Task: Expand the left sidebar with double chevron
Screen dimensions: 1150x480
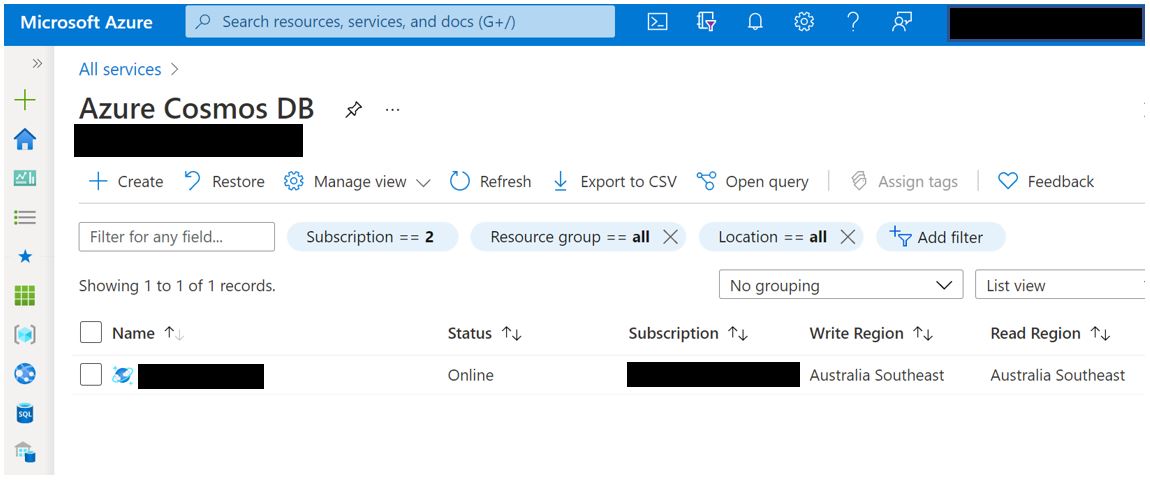Action: [37, 64]
